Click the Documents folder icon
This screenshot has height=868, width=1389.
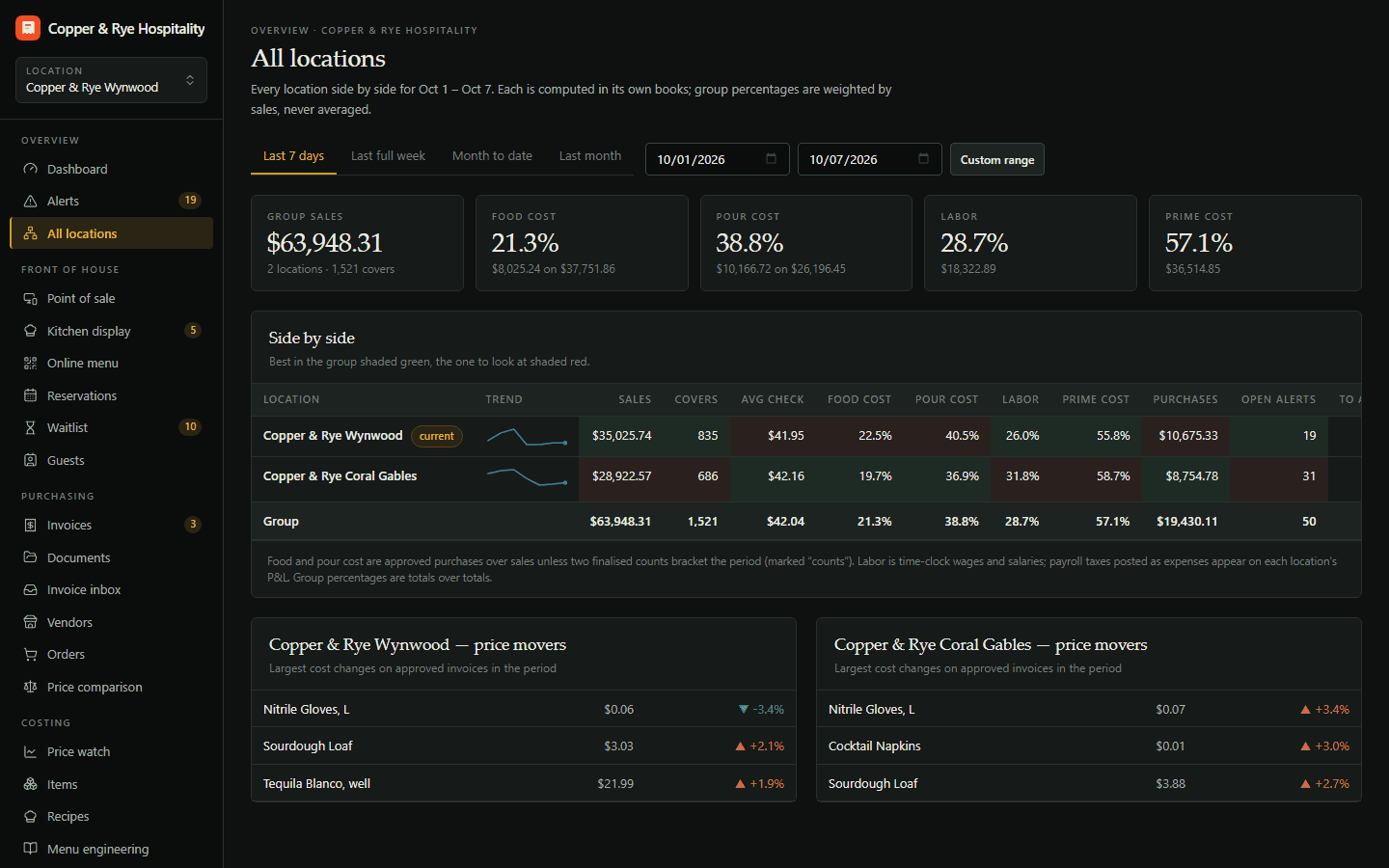pyautogui.click(x=30, y=557)
